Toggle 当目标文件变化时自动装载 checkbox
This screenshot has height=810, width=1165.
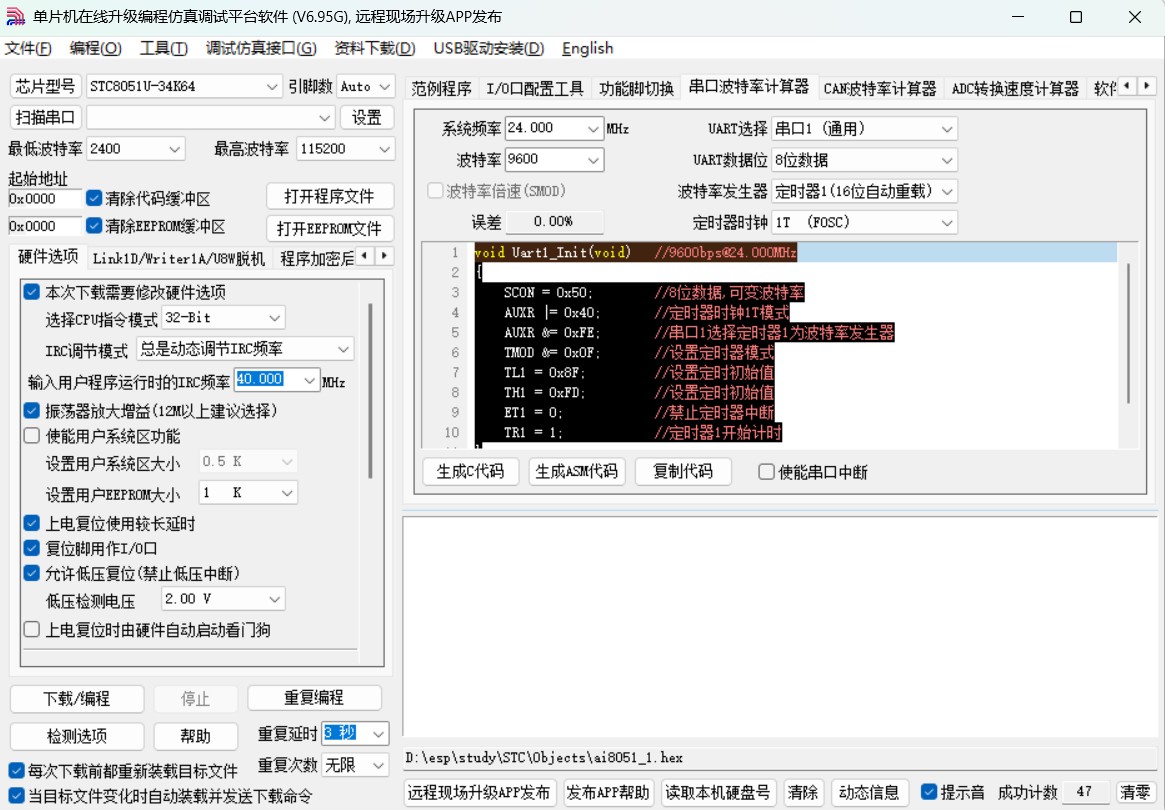click(x=16, y=796)
